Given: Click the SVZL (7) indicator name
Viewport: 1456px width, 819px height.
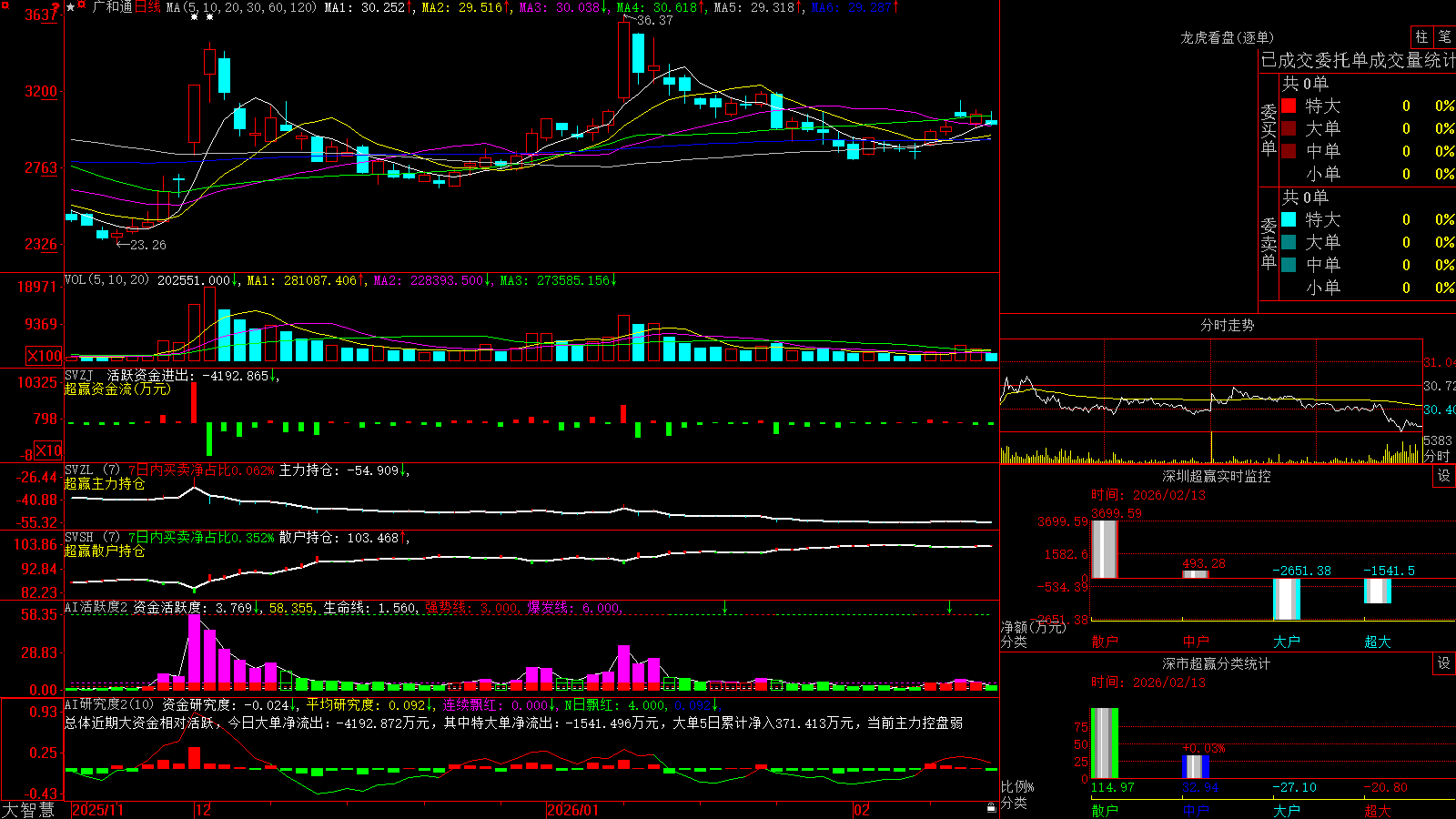Looking at the screenshot, I should [92, 470].
